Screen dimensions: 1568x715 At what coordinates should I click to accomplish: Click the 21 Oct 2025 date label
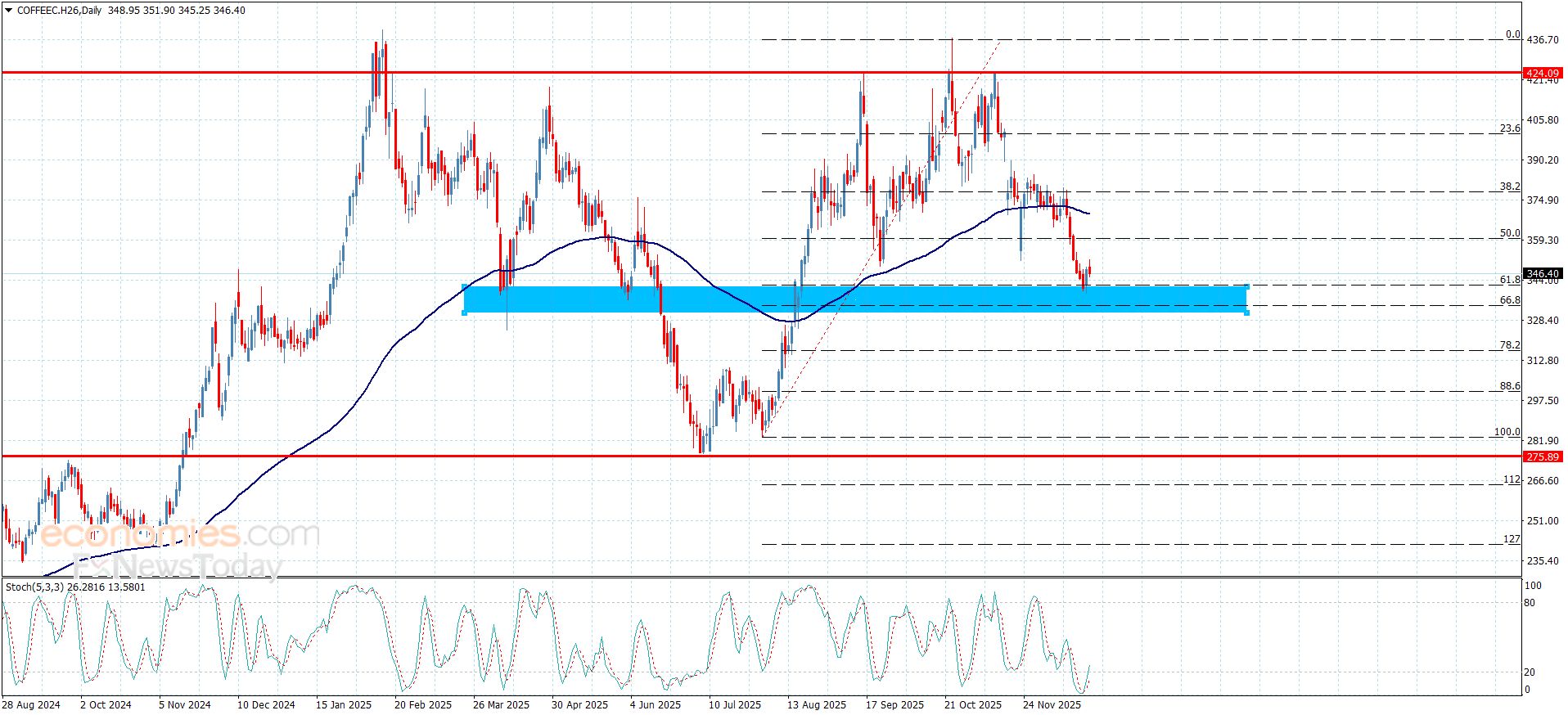[x=973, y=705]
